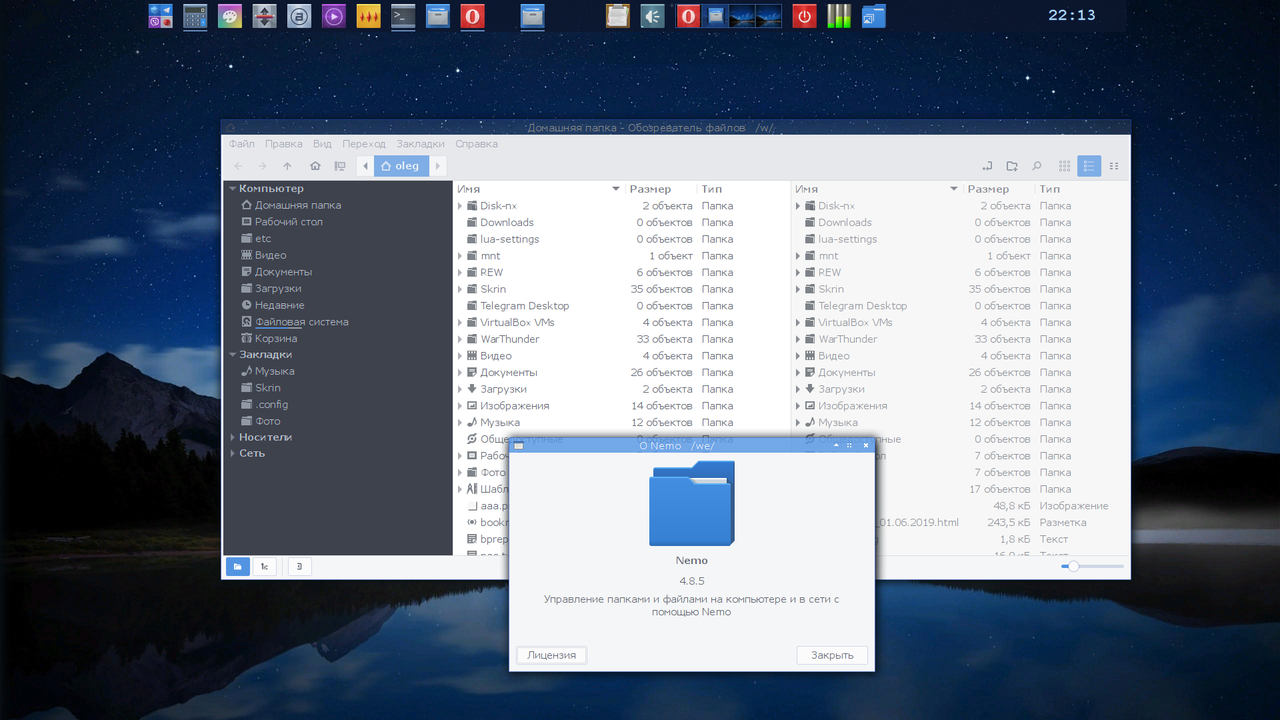This screenshot has height=720, width=1280.
Task: Sort the right pane by the Тип column
Action: pos(1084,189)
